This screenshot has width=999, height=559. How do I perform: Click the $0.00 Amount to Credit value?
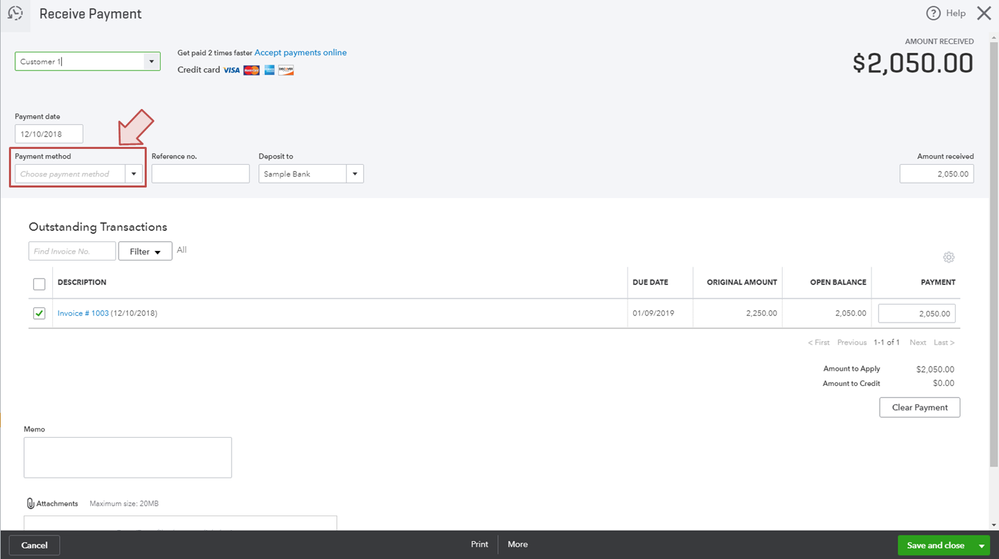(x=944, y=383)
